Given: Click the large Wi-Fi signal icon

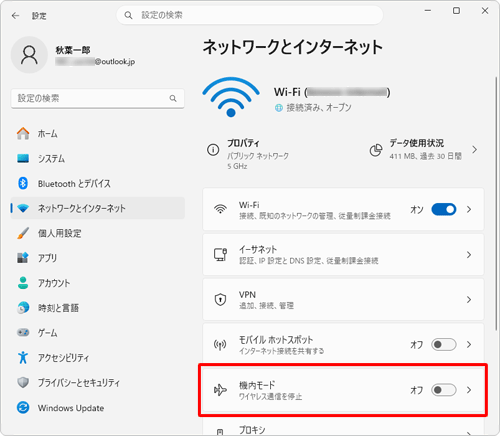Looking at the screenshot, I should 231,97.
